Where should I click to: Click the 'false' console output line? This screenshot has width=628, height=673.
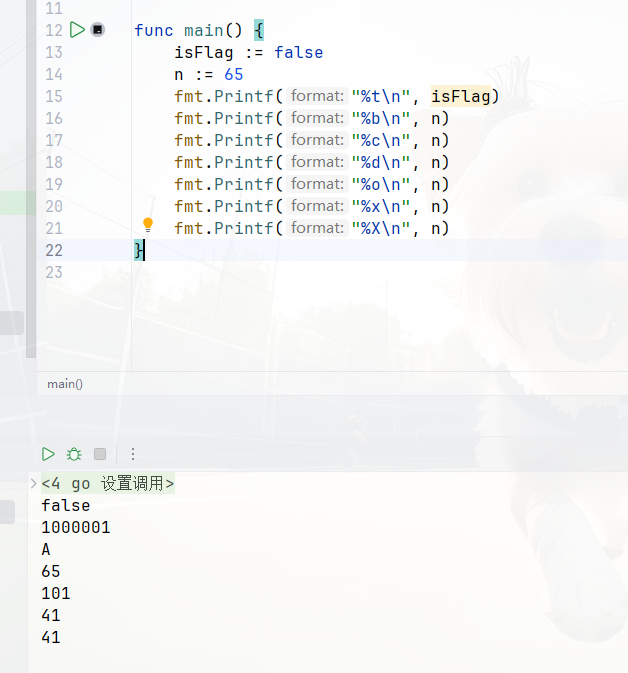click(66, 506)
